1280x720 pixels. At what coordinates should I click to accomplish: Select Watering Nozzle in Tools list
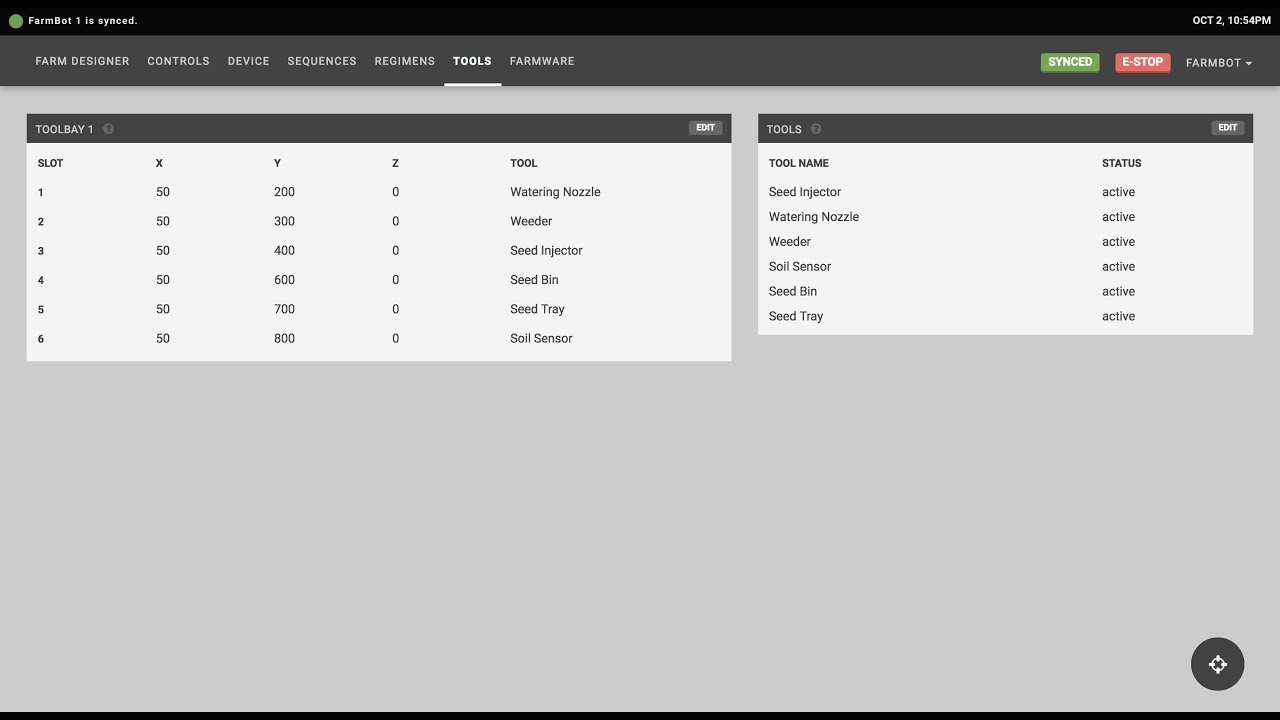pos(814,217)
